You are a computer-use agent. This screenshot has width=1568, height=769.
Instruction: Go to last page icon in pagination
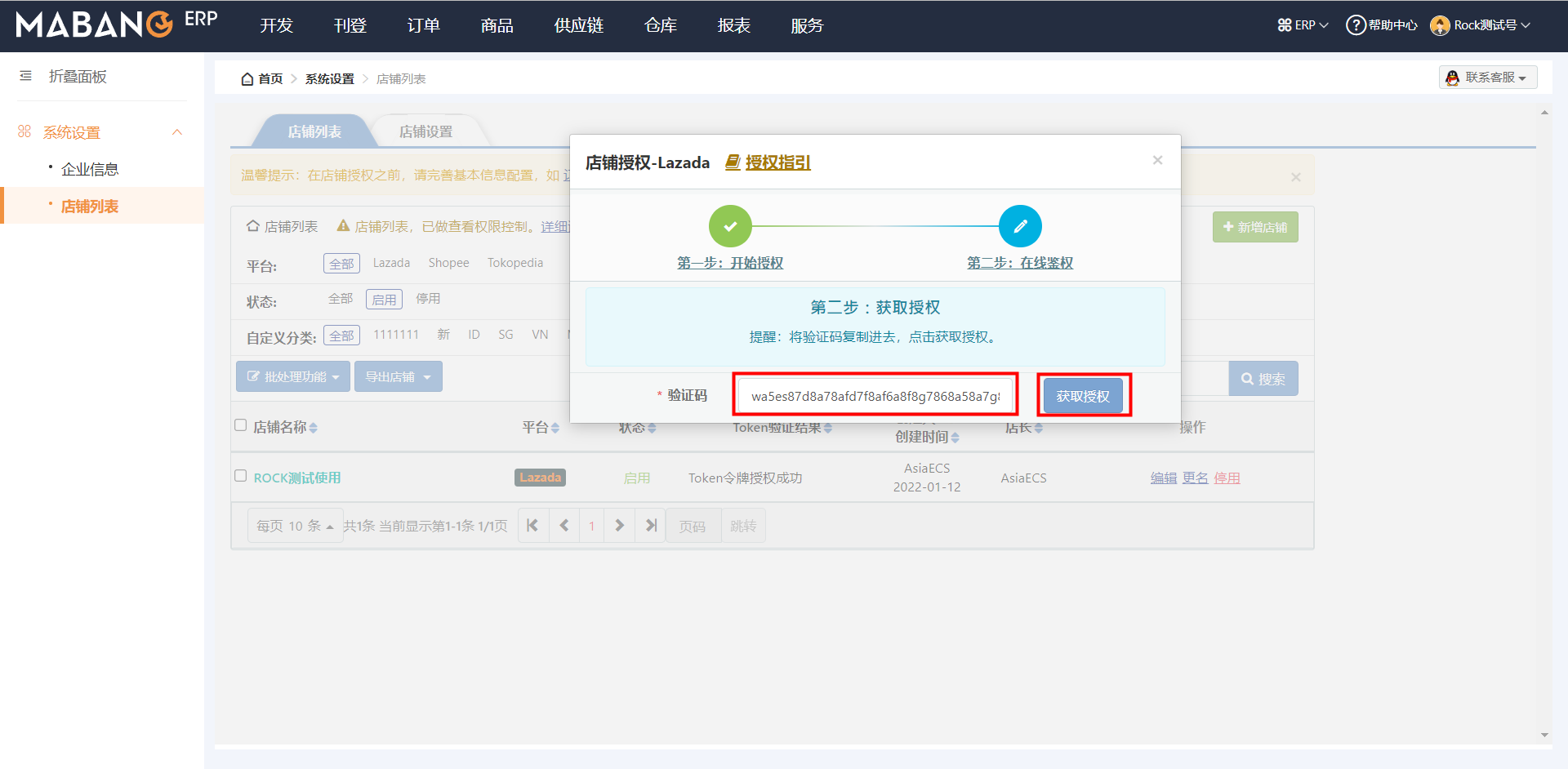click(651, 526)
